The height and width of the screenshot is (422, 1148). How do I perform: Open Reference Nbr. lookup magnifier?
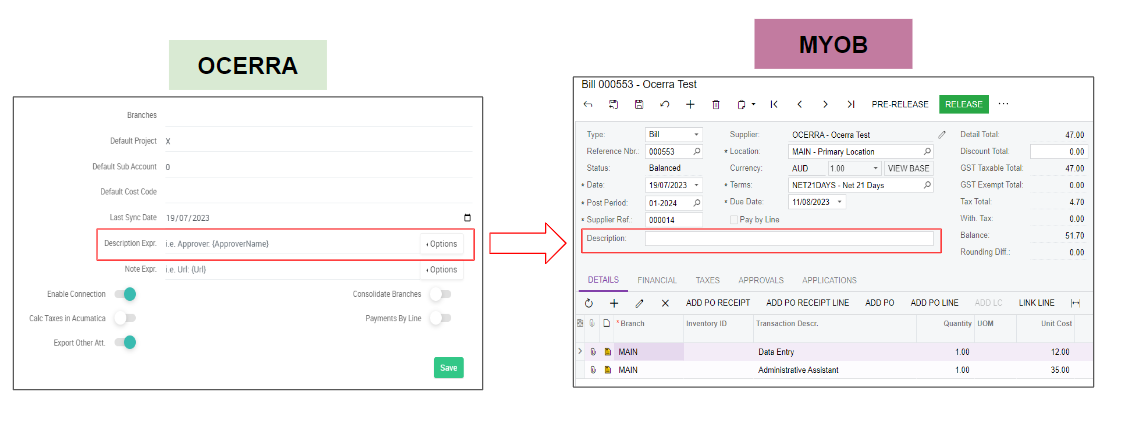(x=697, y=152)
